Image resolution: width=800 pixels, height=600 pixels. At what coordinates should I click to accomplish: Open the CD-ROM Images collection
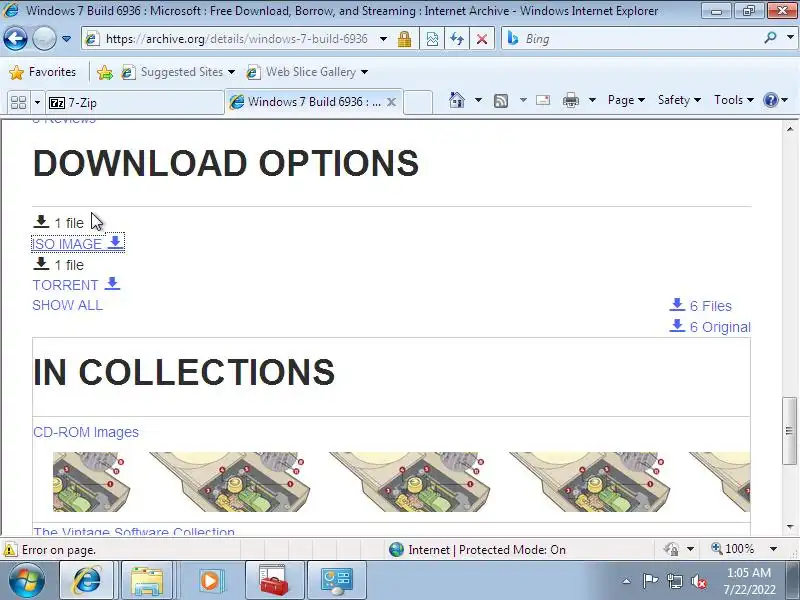86,432
